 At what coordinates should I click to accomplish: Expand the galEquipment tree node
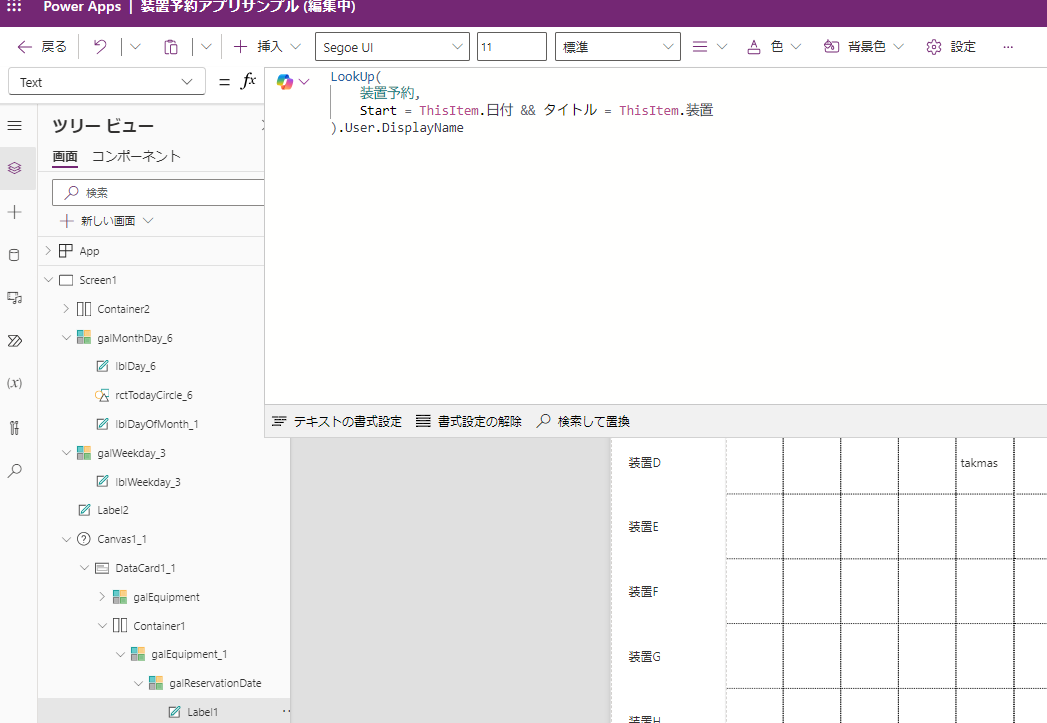[x=102, y=596]
